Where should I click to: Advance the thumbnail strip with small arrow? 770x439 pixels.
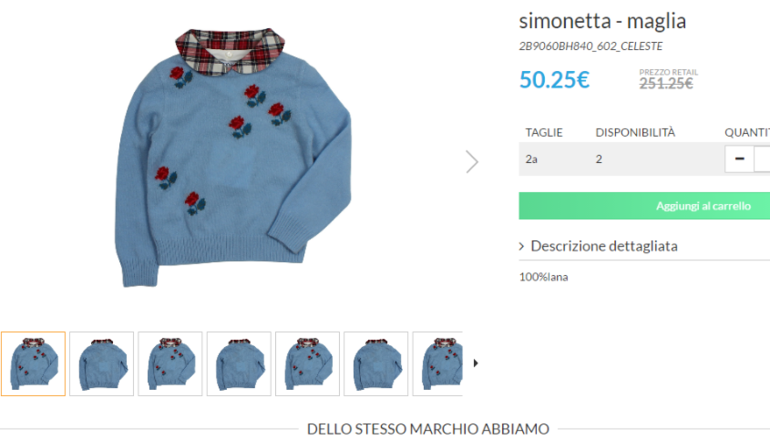pos(475,363)
